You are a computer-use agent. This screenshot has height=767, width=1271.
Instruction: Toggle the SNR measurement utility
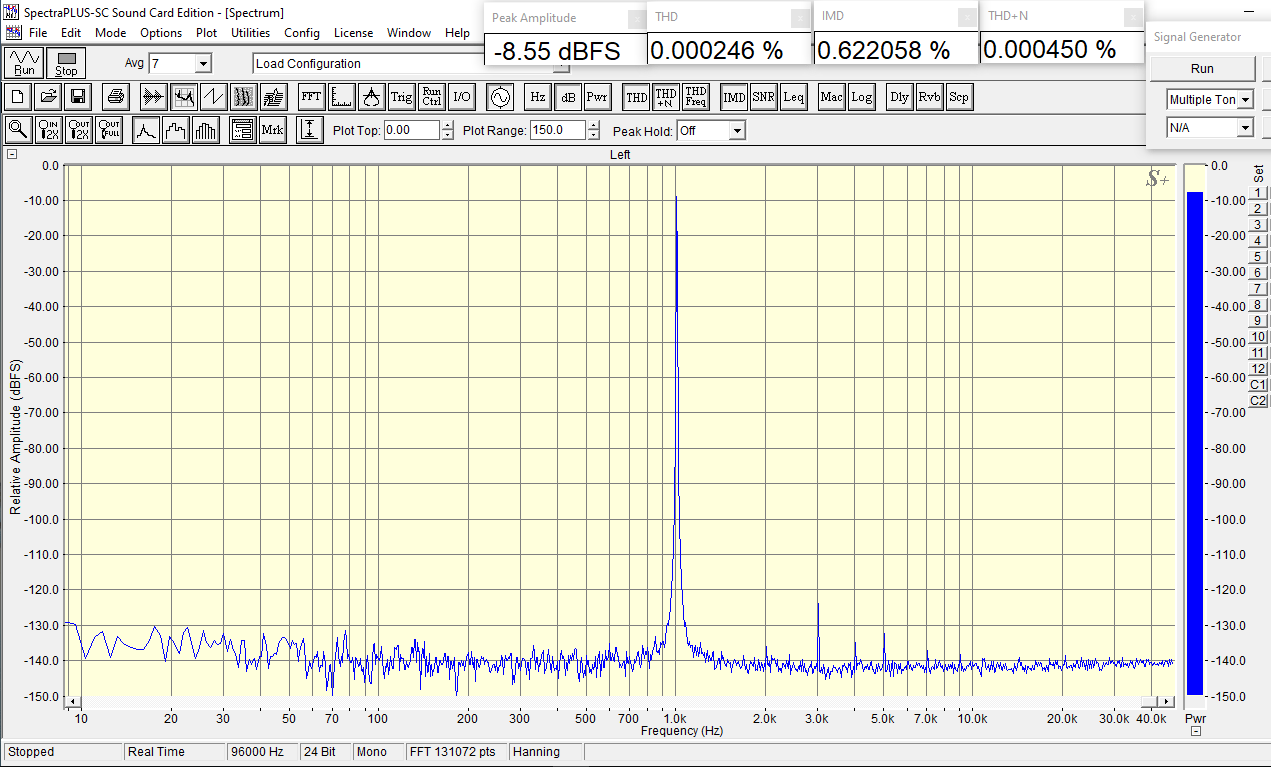click(764, 97)
